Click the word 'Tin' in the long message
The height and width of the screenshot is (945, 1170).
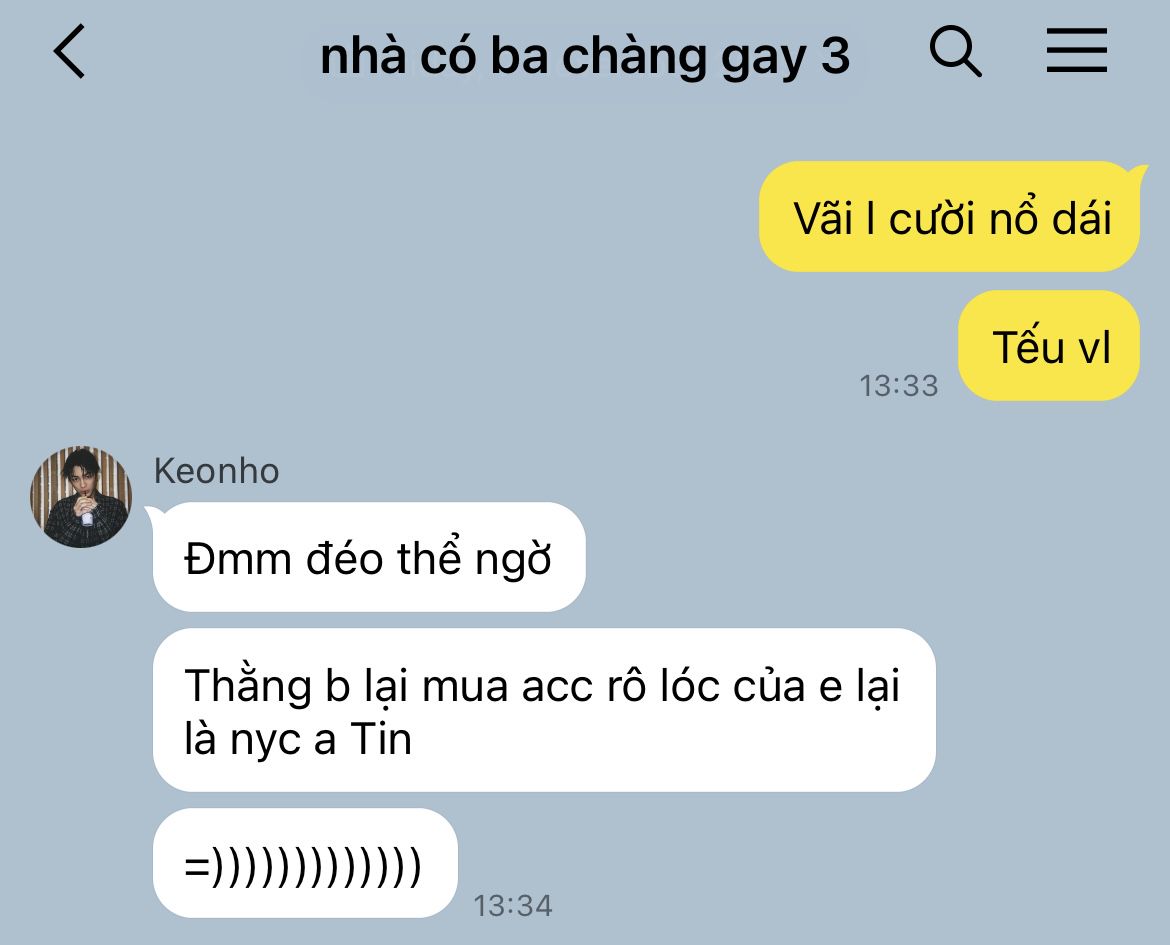point(381,739)
